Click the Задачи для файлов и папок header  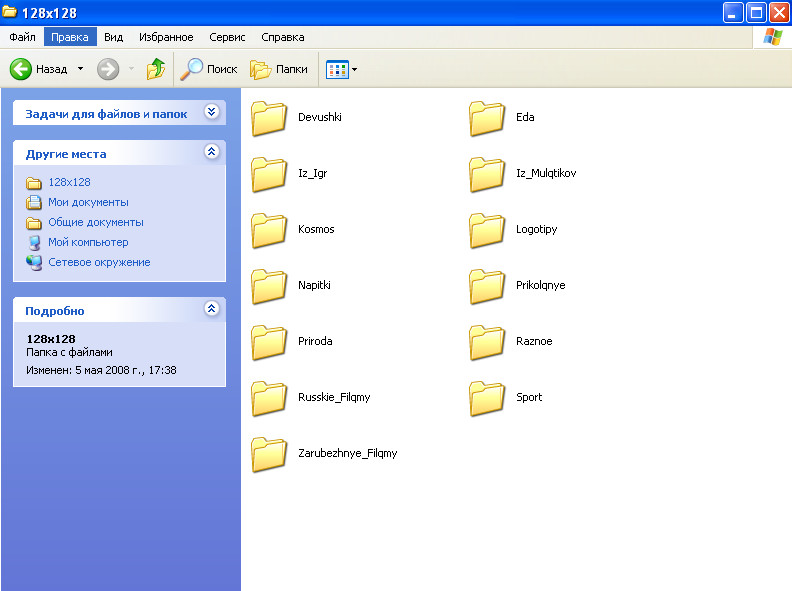[x=106, y=114]
